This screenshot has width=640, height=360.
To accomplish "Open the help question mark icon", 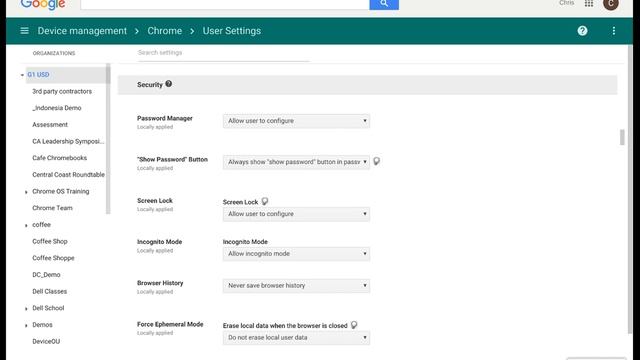I will [582, 31].
